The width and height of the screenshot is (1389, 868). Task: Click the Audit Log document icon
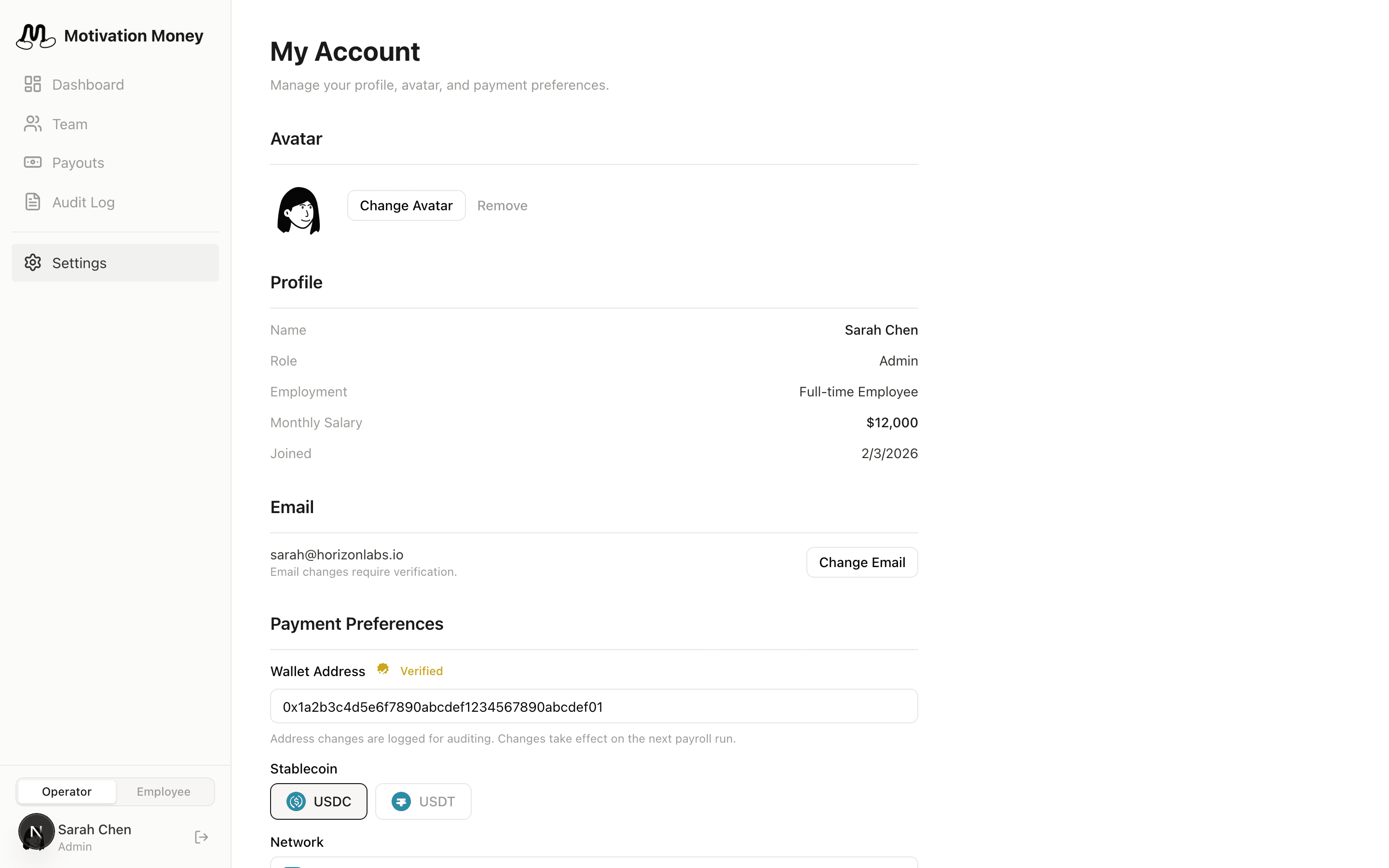click(x=33, y=202)
